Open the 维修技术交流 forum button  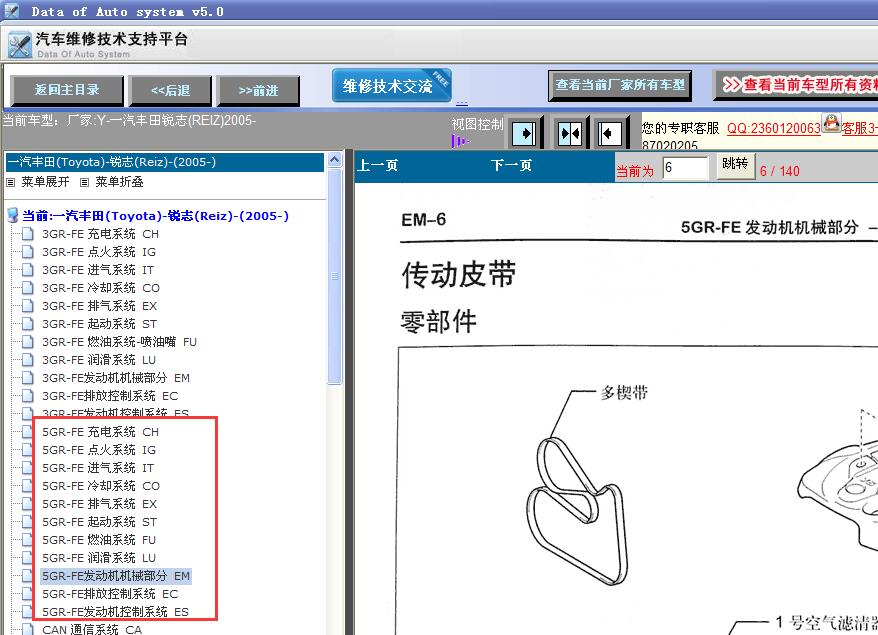coord(391,85)
